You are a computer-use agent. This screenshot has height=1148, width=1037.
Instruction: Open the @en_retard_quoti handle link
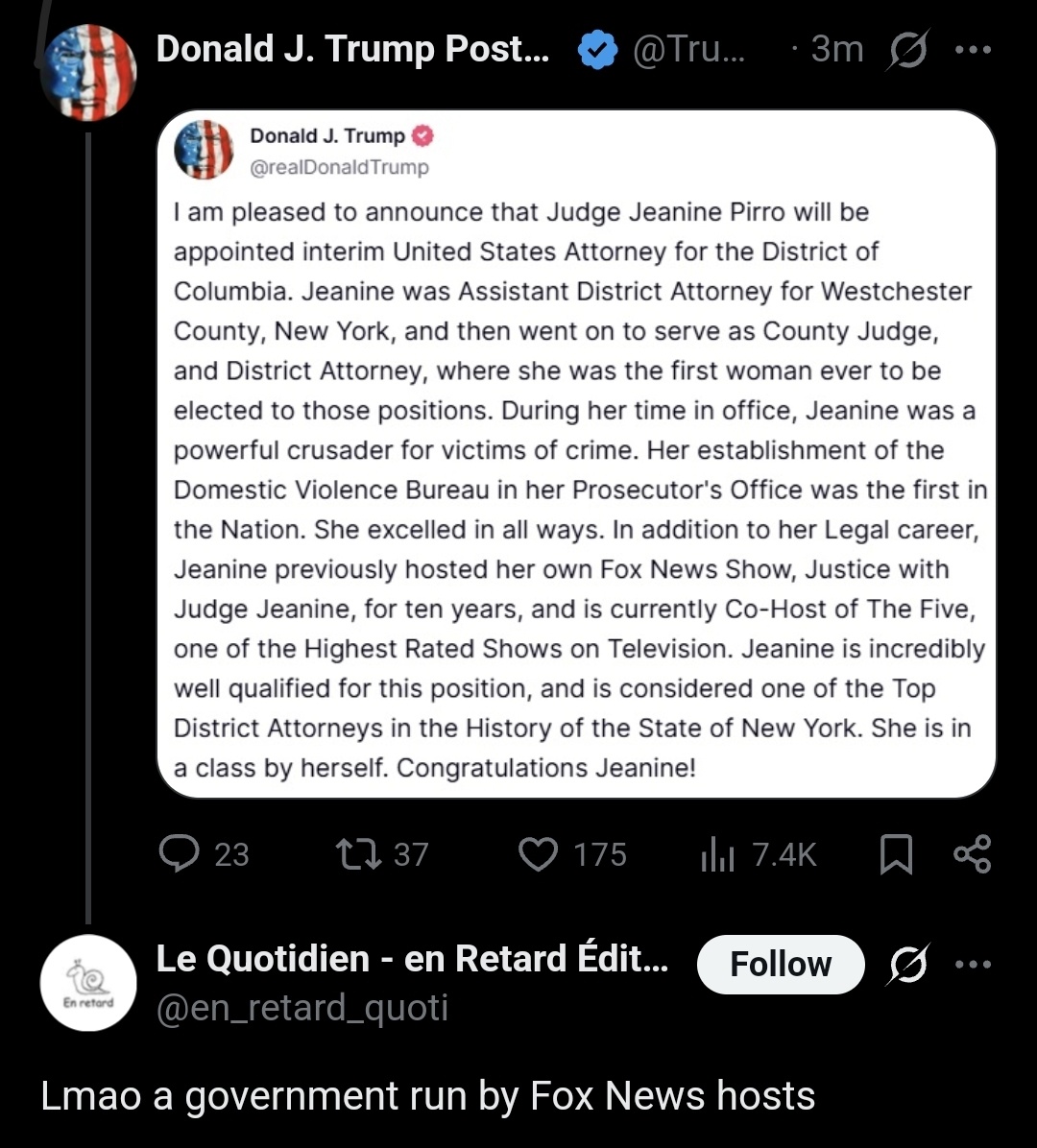pos(301,1008)
